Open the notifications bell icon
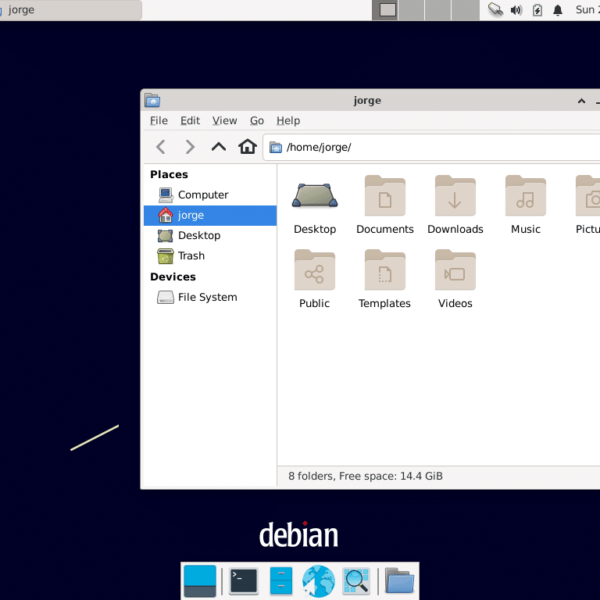Viewport: 600px width, 600px height. (558, 10)
